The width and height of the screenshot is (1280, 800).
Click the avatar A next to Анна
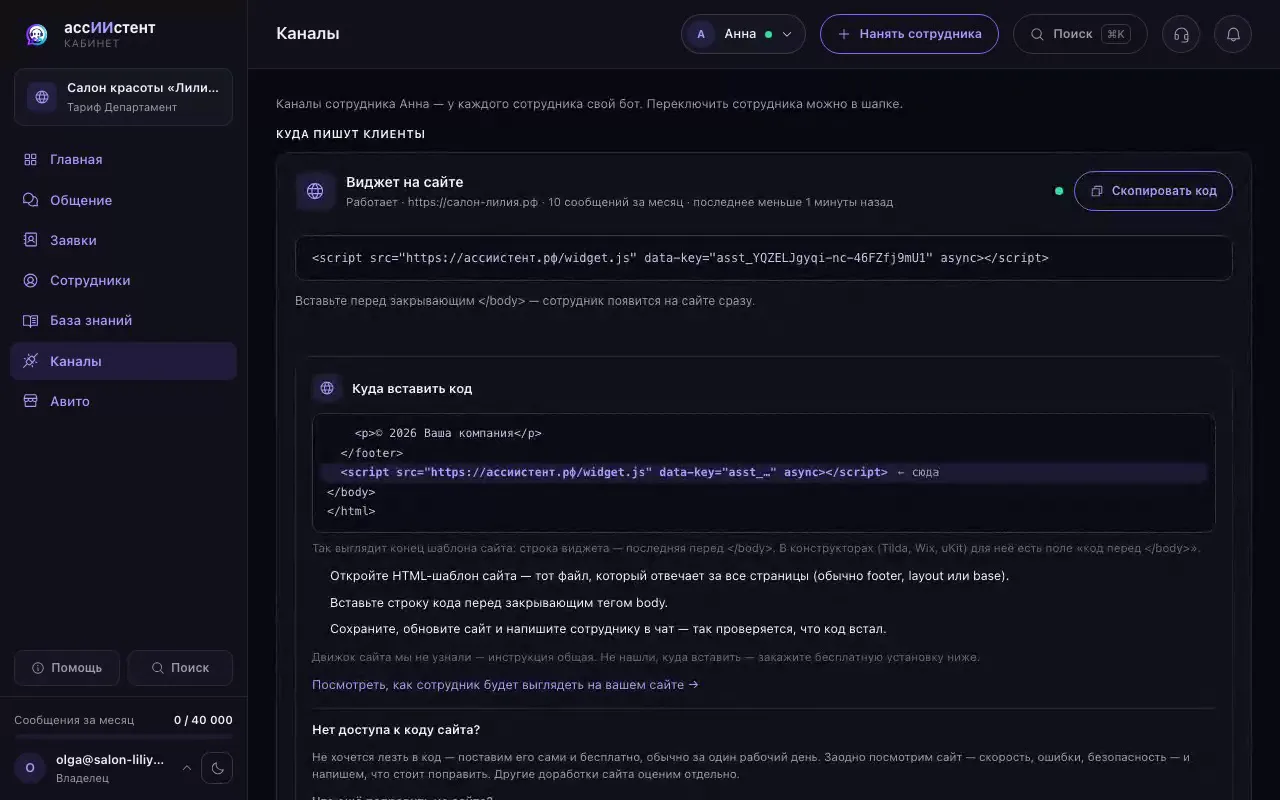(701, 34)
